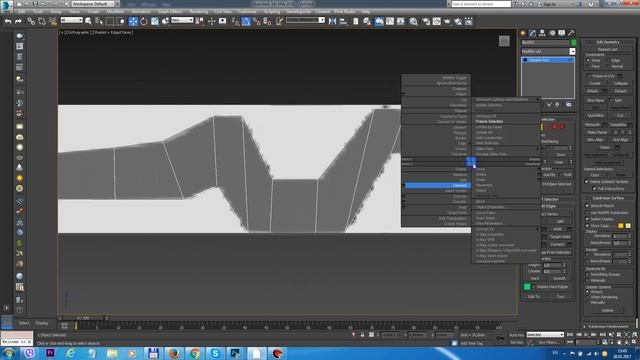Viewport: 640px width, 360px height.
Task: Toggle the Preserve UVs checkbox
Action: point(589,76)
